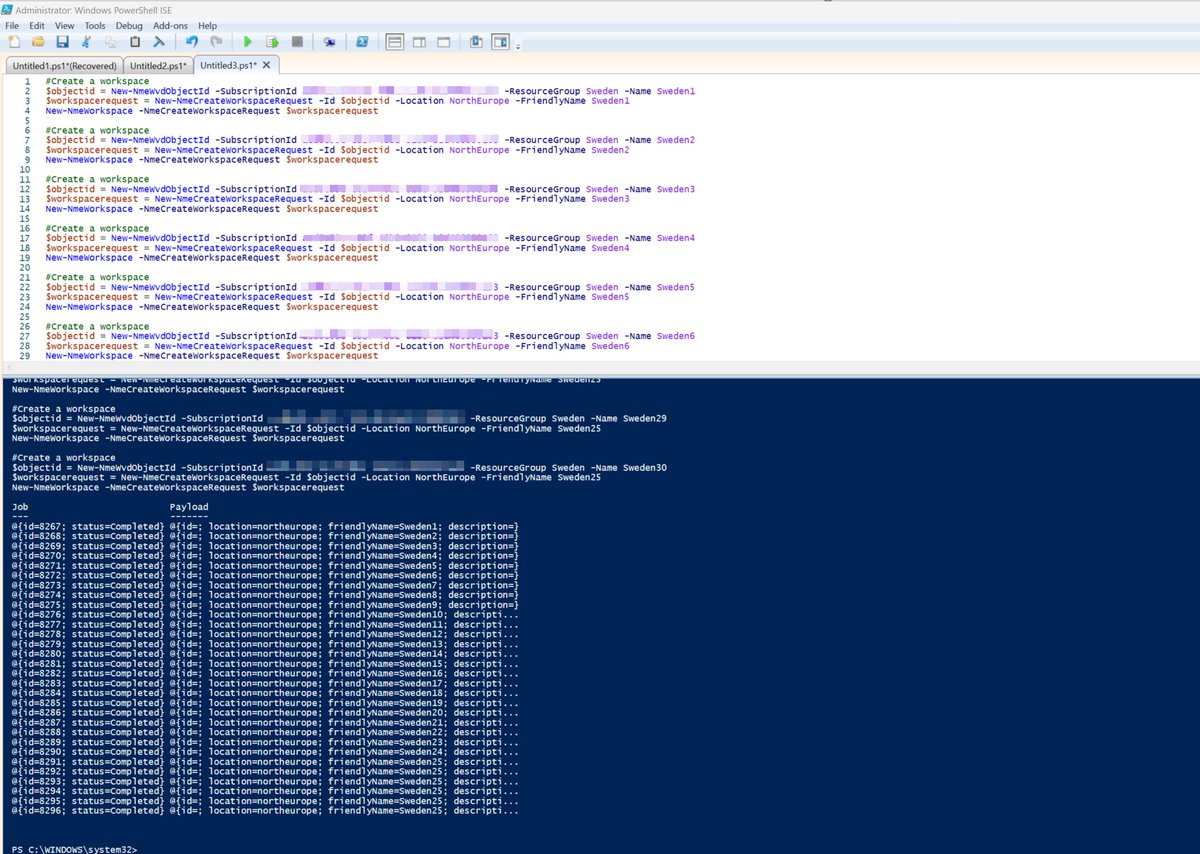Click the PowerShell ISE title bar icon

coord(8,8)
